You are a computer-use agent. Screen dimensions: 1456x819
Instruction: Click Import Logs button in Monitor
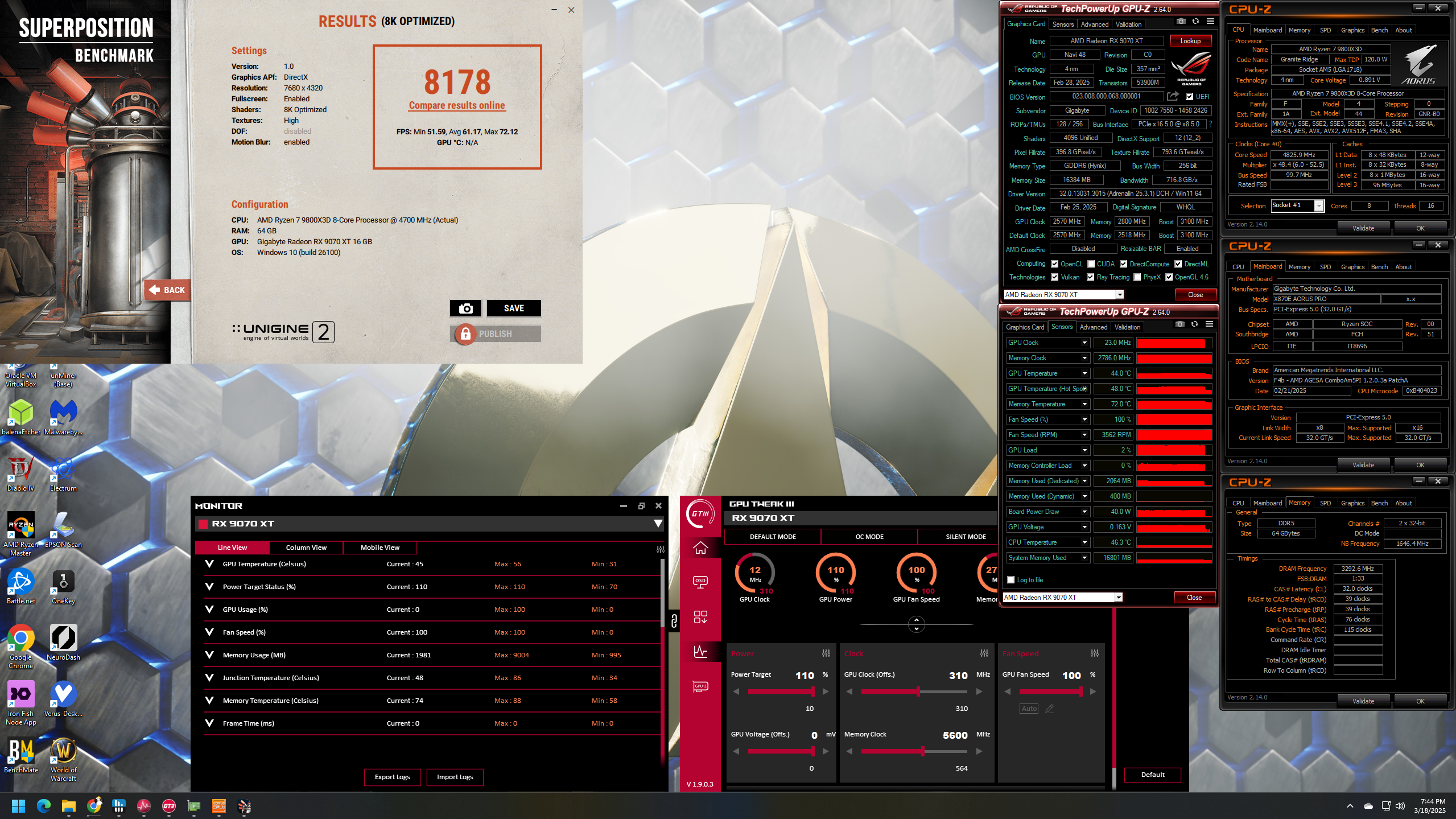455,777
